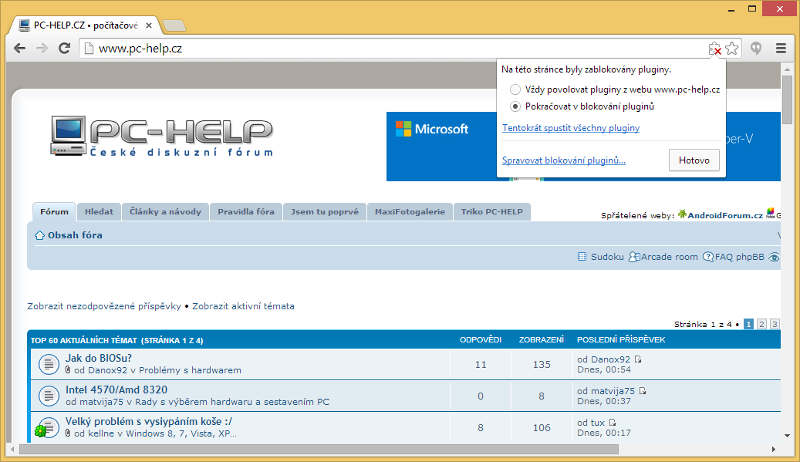Viewport: 800px width, 462px height.
Task: Switch to the Hledat tab
Action: (98, 212)
